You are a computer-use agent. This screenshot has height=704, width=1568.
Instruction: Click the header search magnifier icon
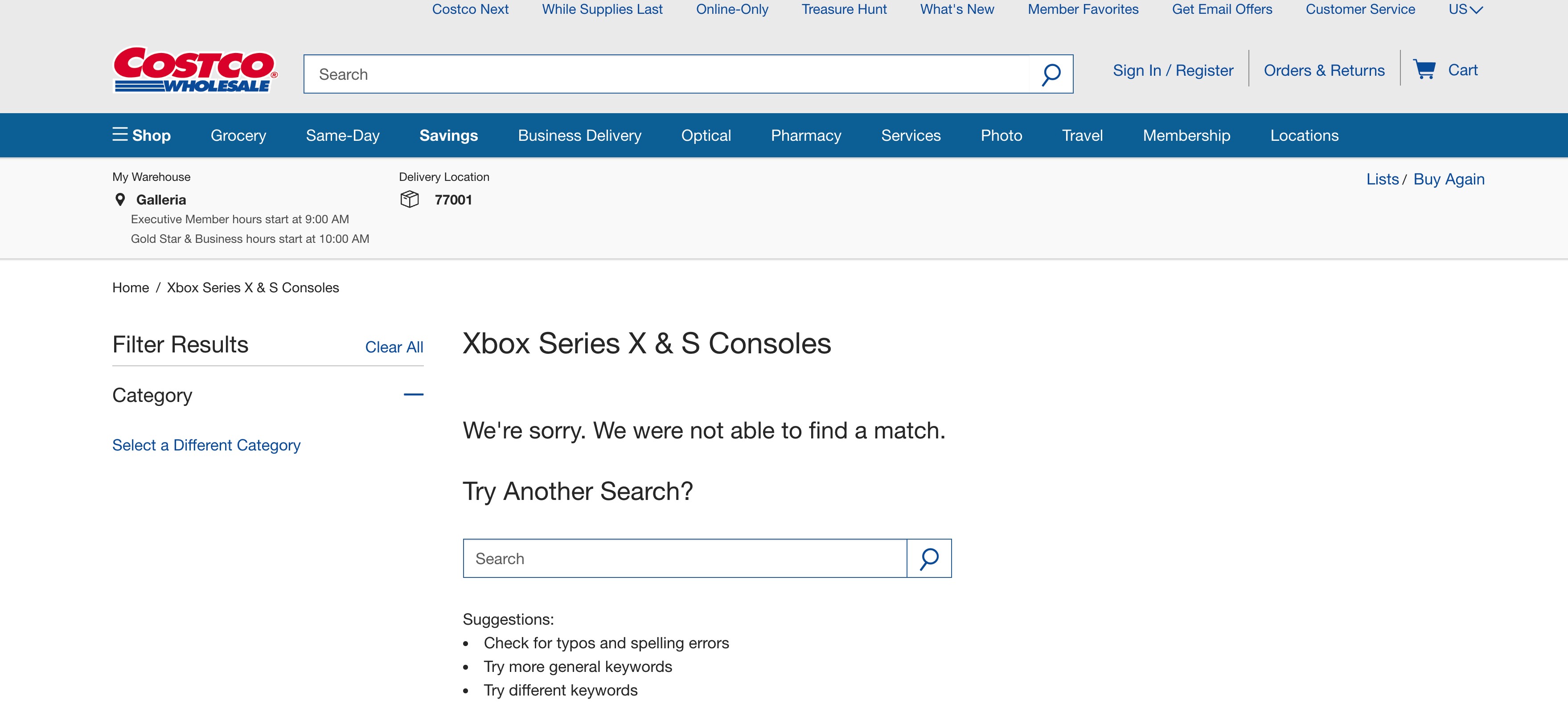[x=1051, y=74]
